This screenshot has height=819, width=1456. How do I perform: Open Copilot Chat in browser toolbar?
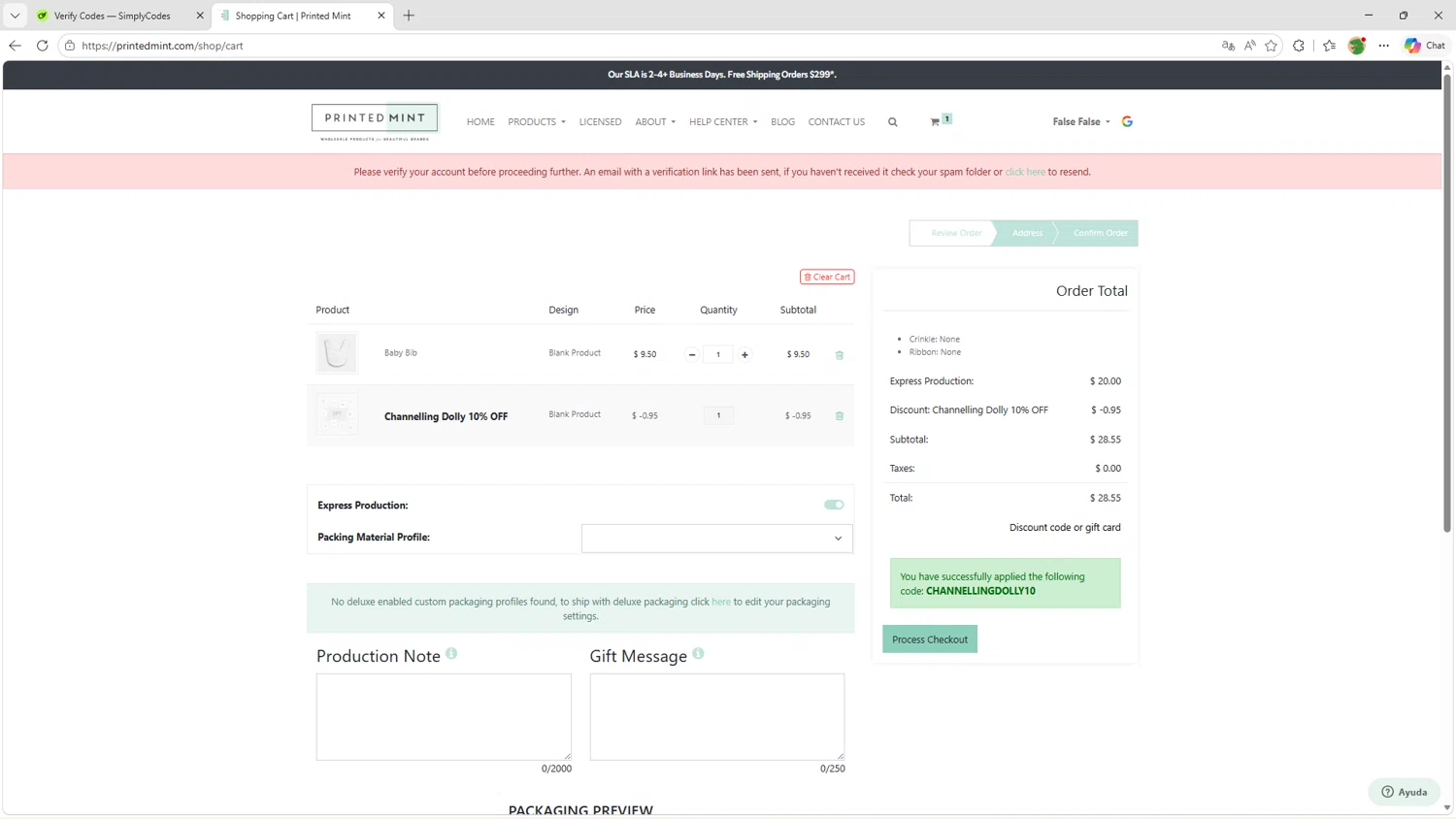[1425, 46]
